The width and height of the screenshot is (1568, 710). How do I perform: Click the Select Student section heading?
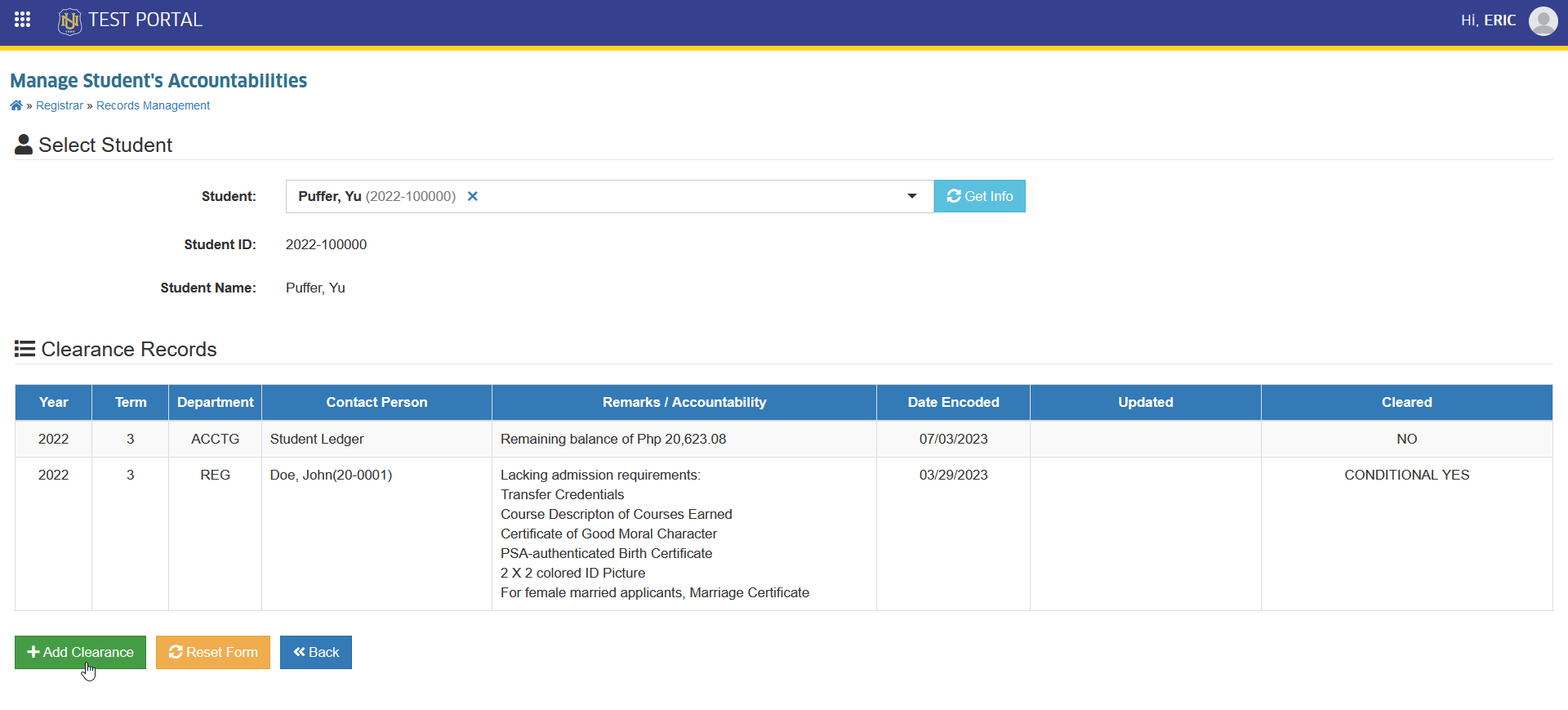coord(94,145)
